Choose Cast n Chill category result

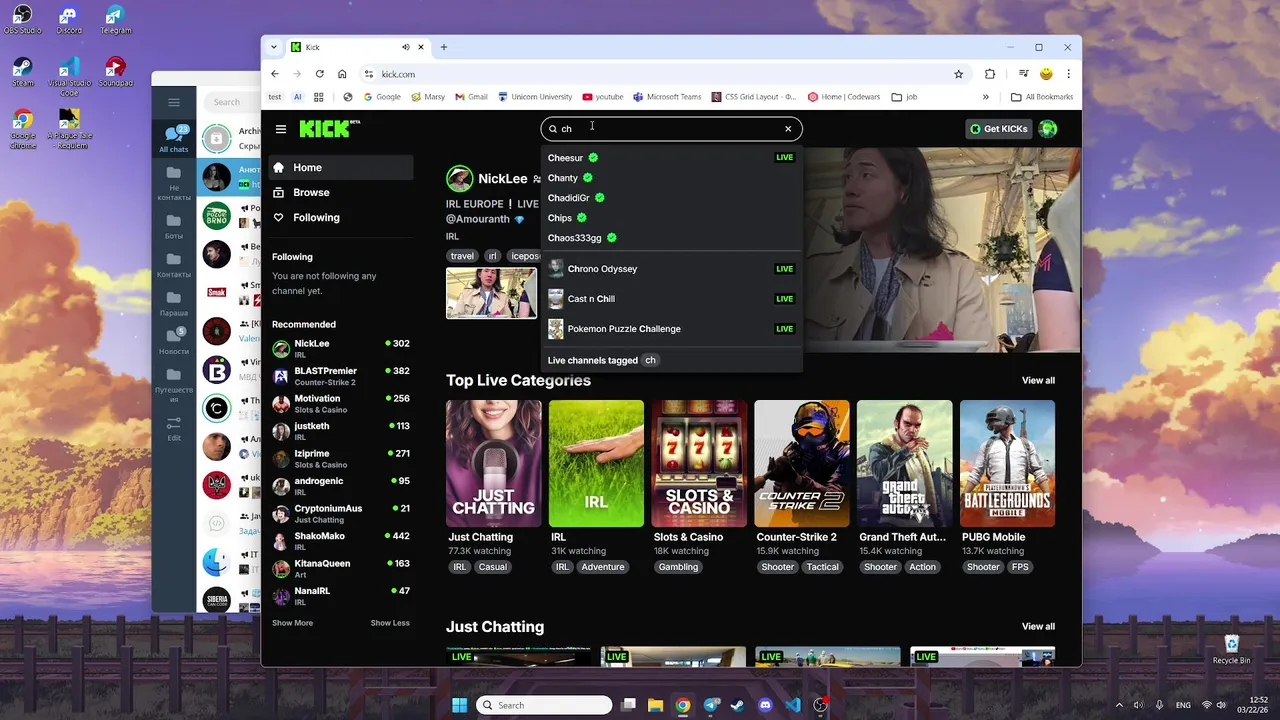[671, 298]
